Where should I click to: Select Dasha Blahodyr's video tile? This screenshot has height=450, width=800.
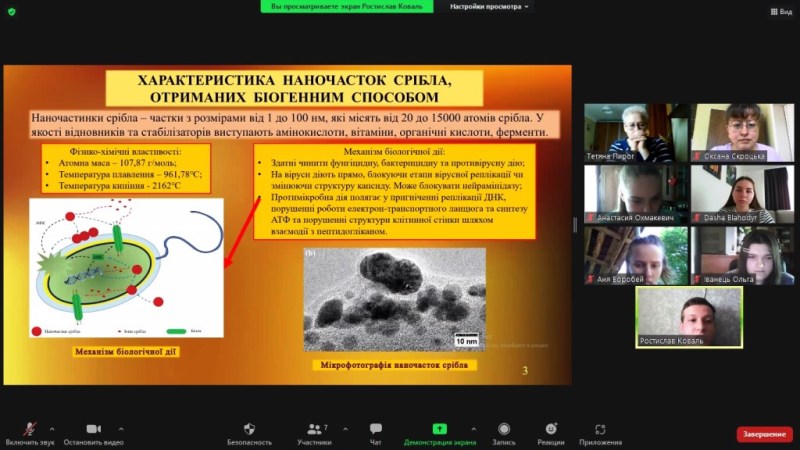coord(742,194)
